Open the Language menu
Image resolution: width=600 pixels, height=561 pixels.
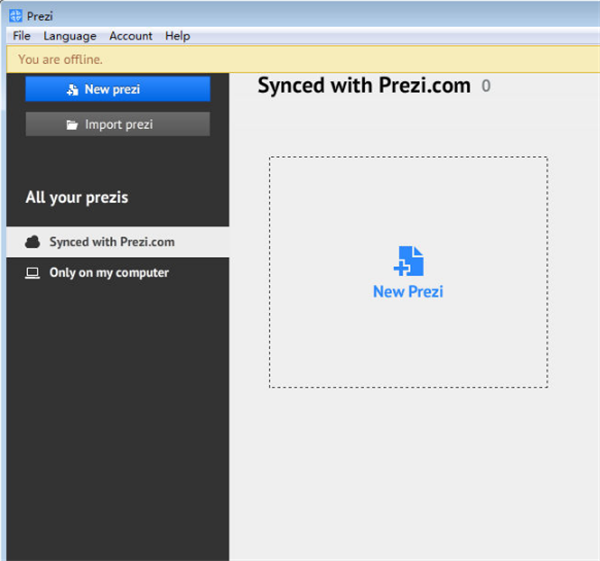tap(70, 36)
